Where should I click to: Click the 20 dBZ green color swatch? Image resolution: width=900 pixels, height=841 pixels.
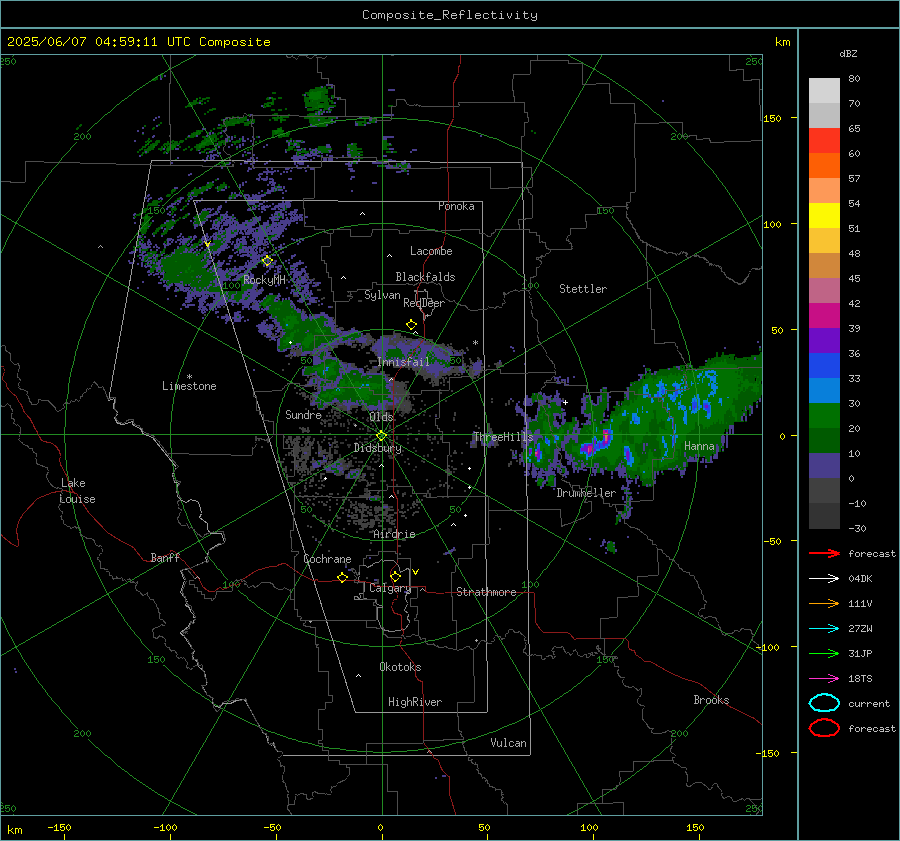[824, 415]
